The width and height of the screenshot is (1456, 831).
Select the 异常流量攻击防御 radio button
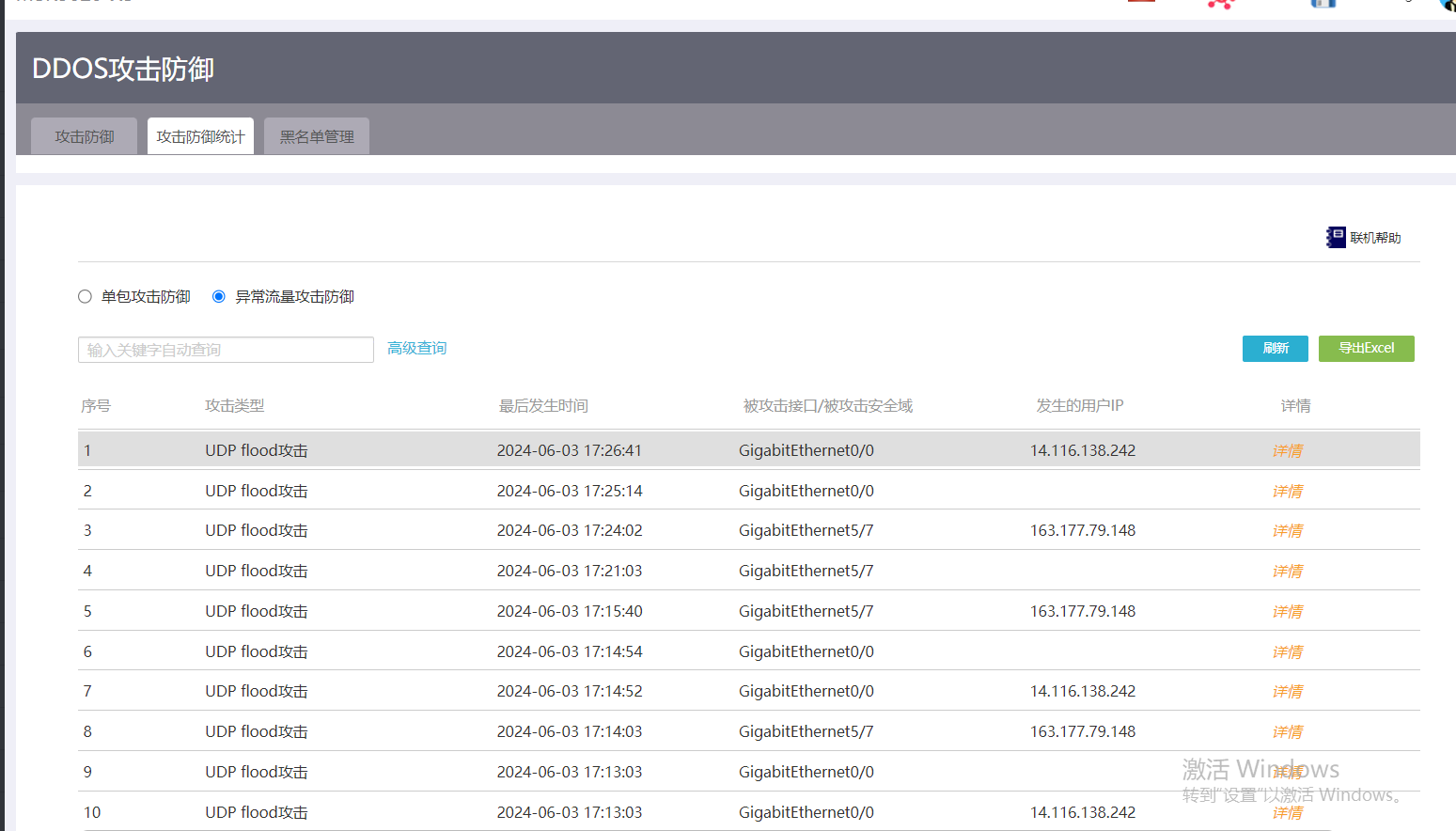click(x=219, y=297)
